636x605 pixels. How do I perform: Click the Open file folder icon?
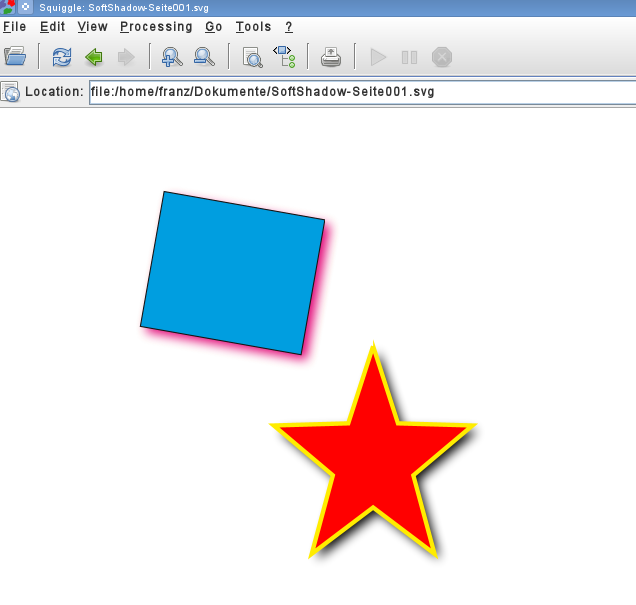(14, 57)
